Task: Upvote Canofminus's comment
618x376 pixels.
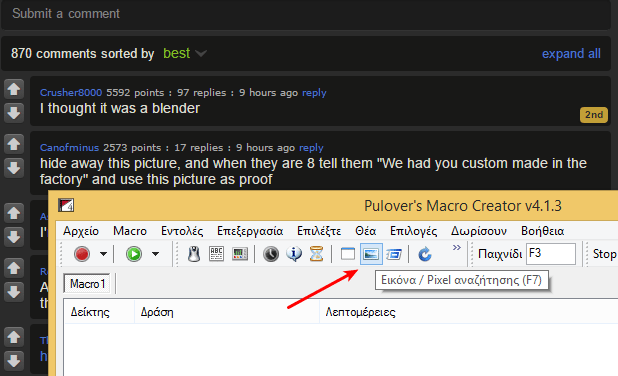Action: tap(14, 144)
